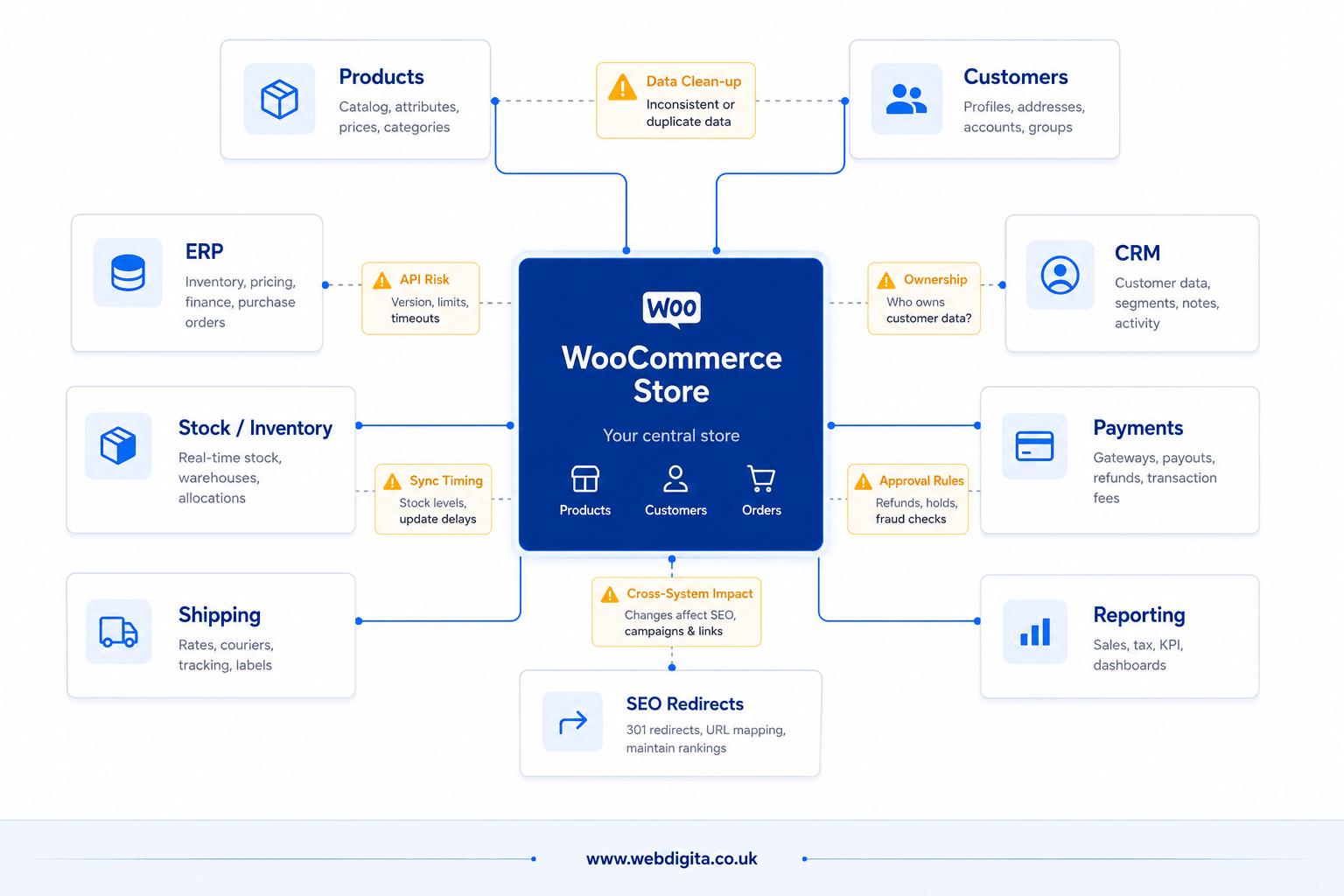Click 'Customer data, segments, notes, activity' description
The width and height of the screenshot is (1344, 896).
[x=1166, y=303]
